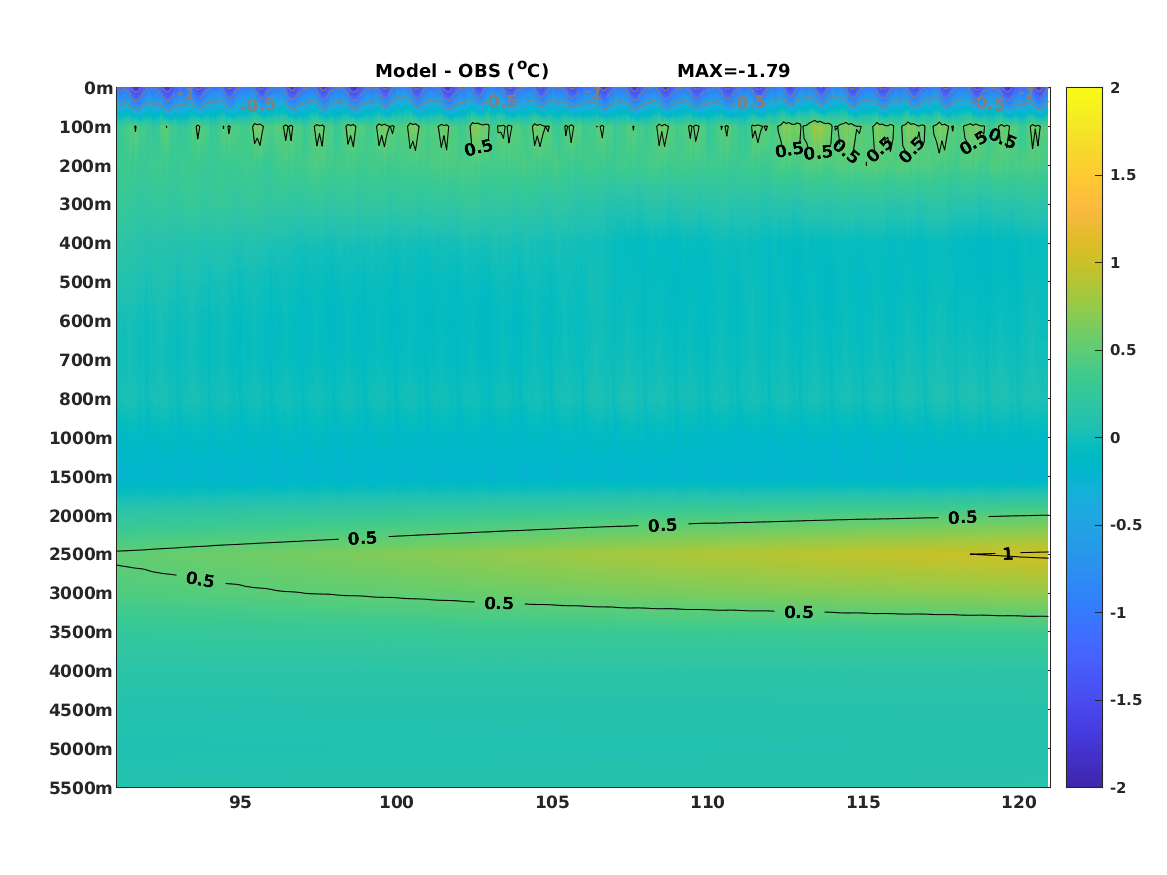Select the "1500m" depth tick label
This screenshot has width=1167, height=875.
(80, 477)
